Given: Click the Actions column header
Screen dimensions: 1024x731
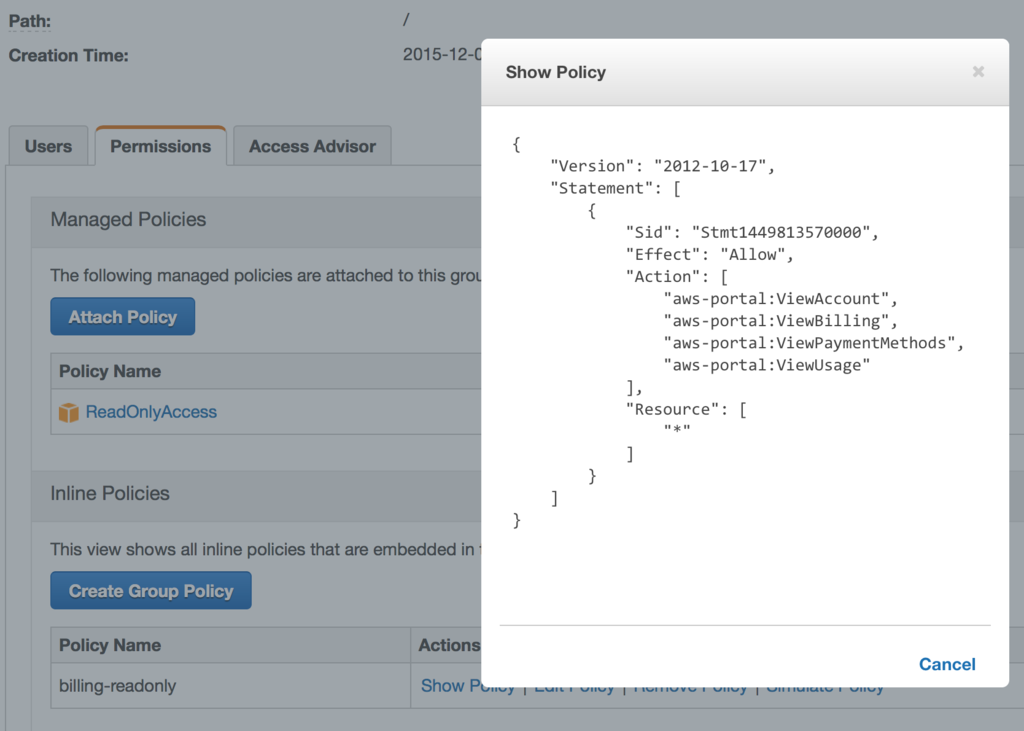Looking at the screenshot, I should coord(449,645).
